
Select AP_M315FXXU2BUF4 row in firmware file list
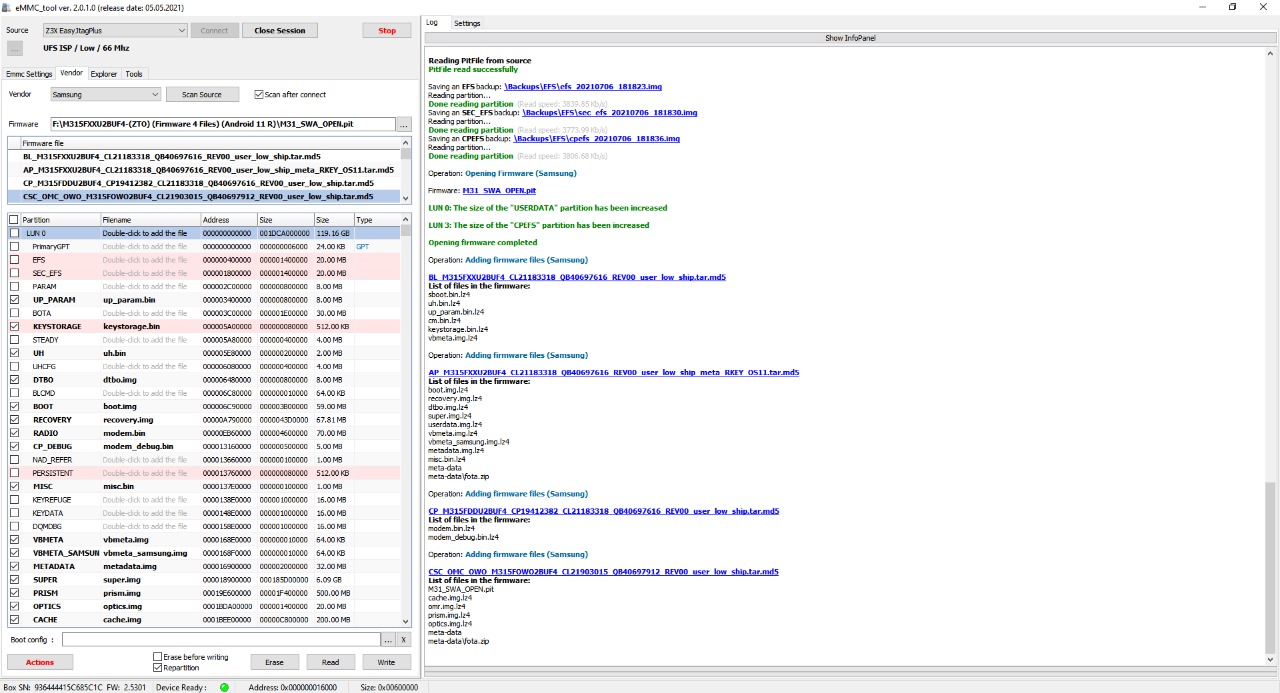204,170
